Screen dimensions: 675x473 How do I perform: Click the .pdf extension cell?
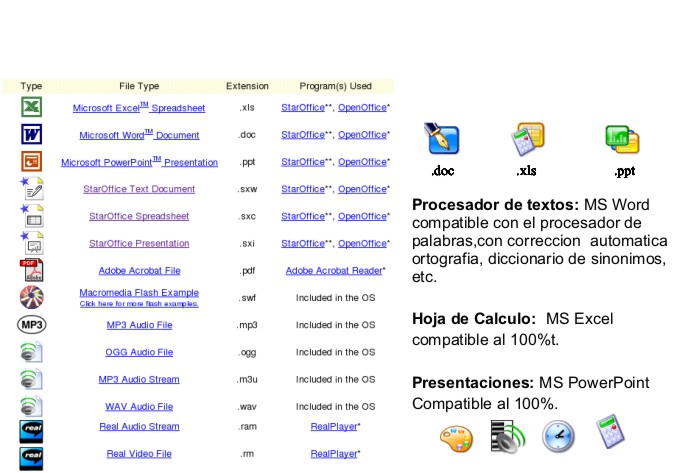click(x=247, y=271)
